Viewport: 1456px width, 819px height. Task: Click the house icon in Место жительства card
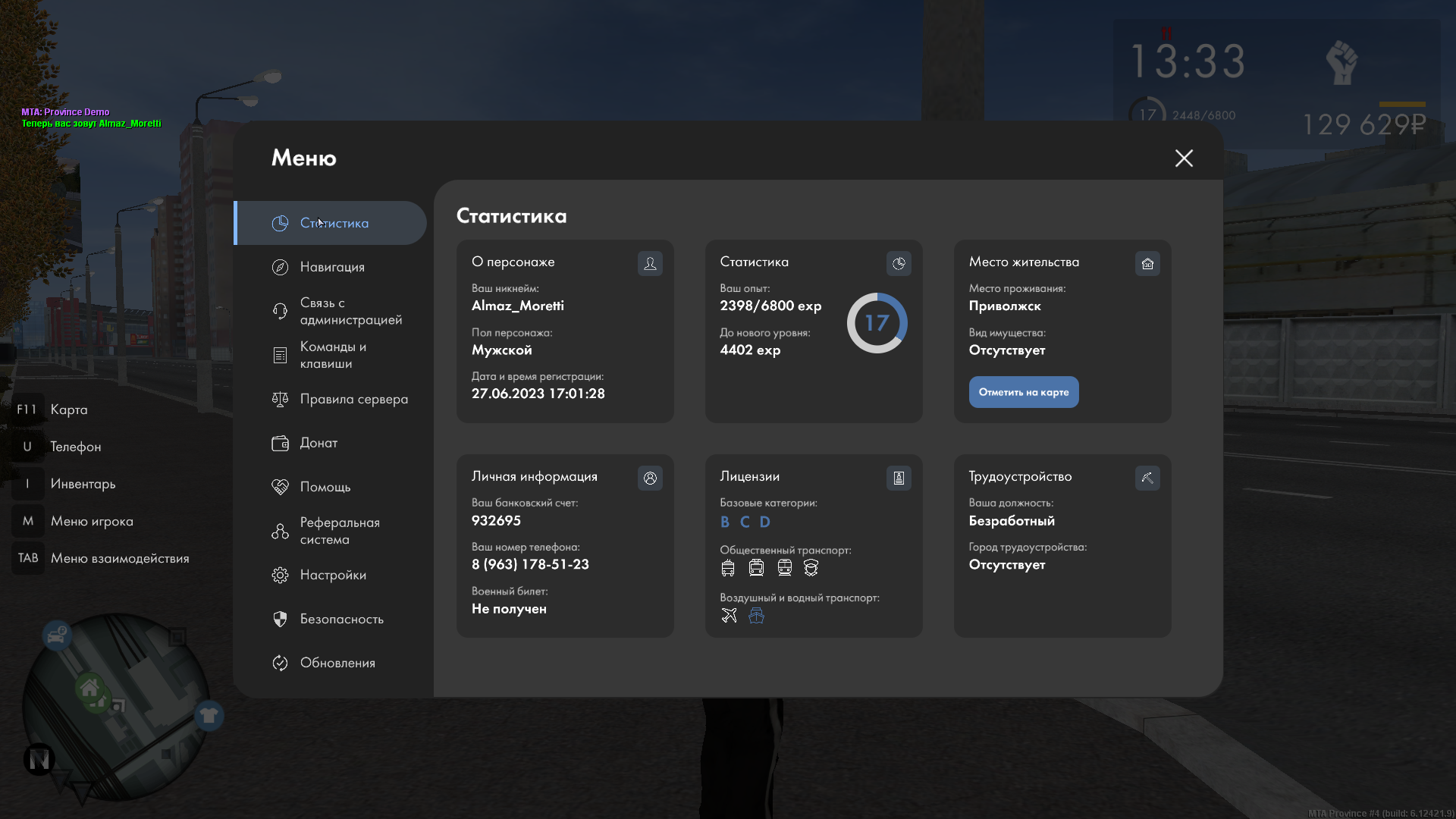pos(1147,263)
